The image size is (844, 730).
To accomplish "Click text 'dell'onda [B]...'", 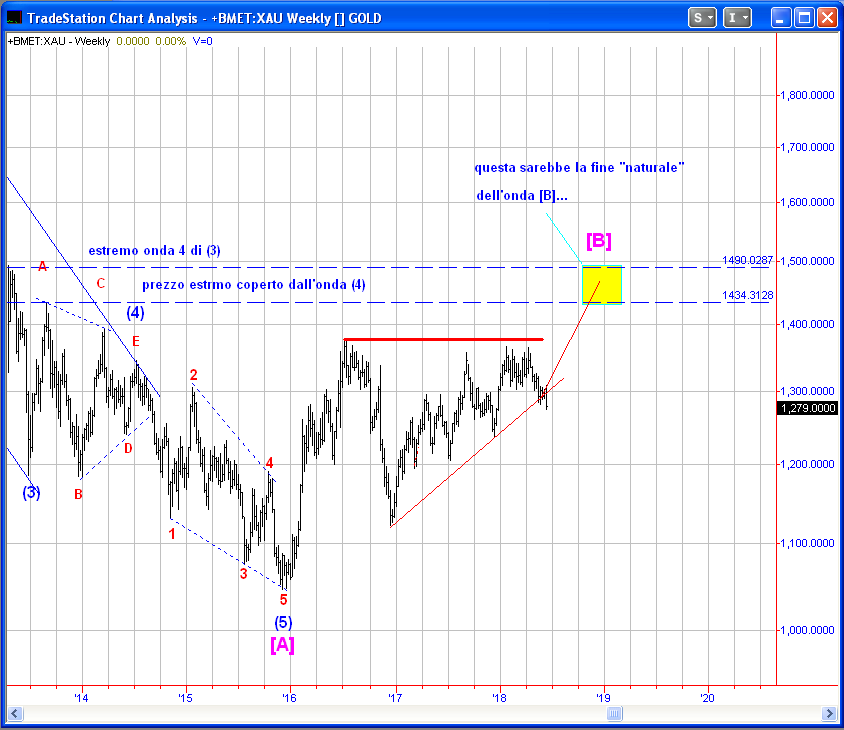I will click(522, 195).
